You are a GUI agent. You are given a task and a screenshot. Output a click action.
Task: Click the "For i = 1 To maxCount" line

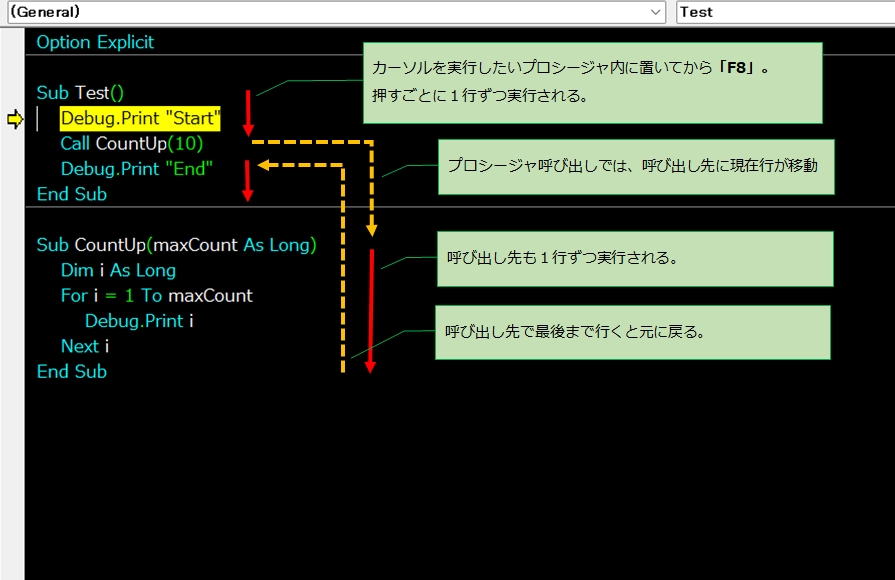pyautogui.click(x=156, y=295)
